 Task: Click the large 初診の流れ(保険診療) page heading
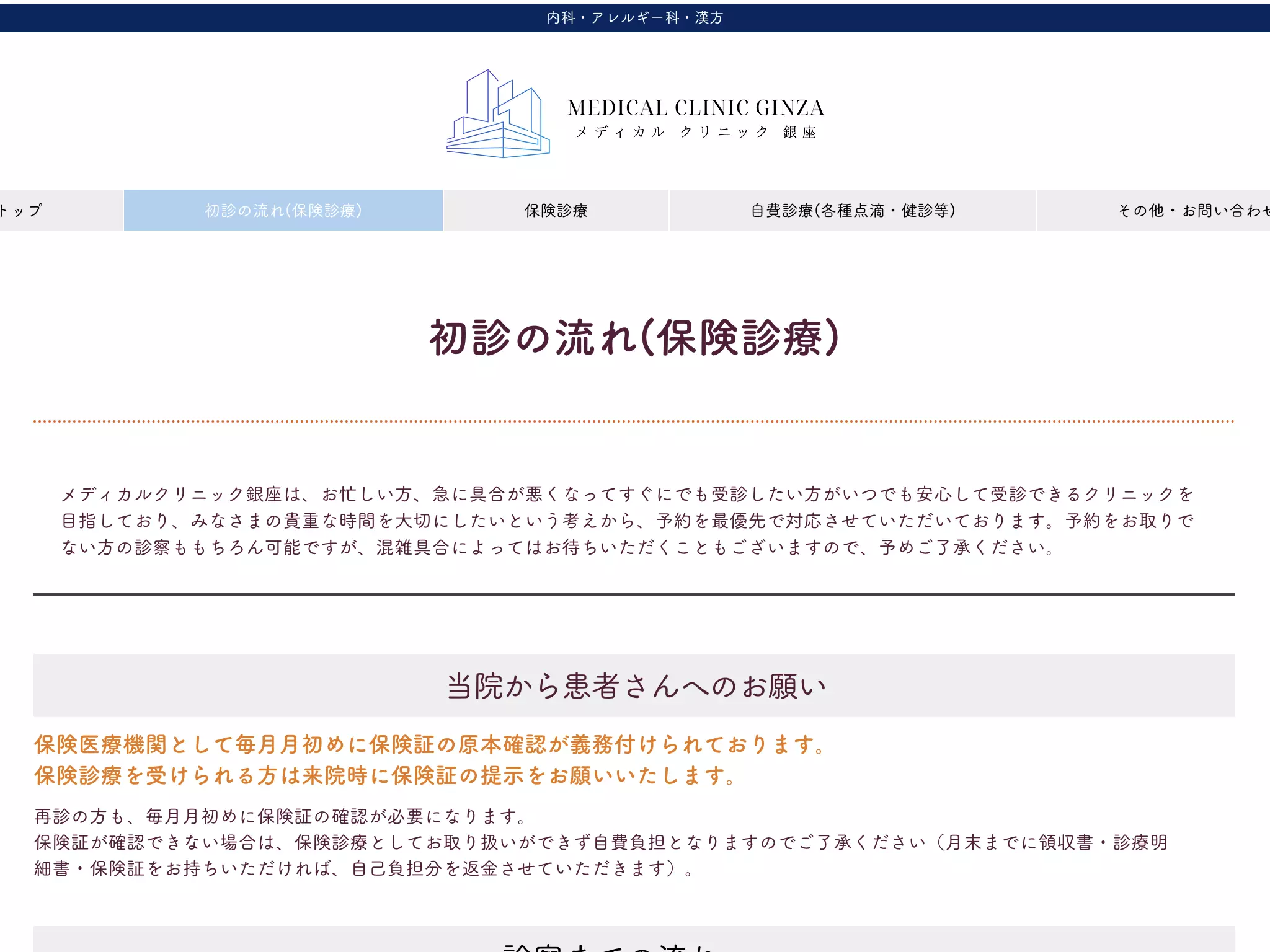pyautogui.click(x=634, y=338)
